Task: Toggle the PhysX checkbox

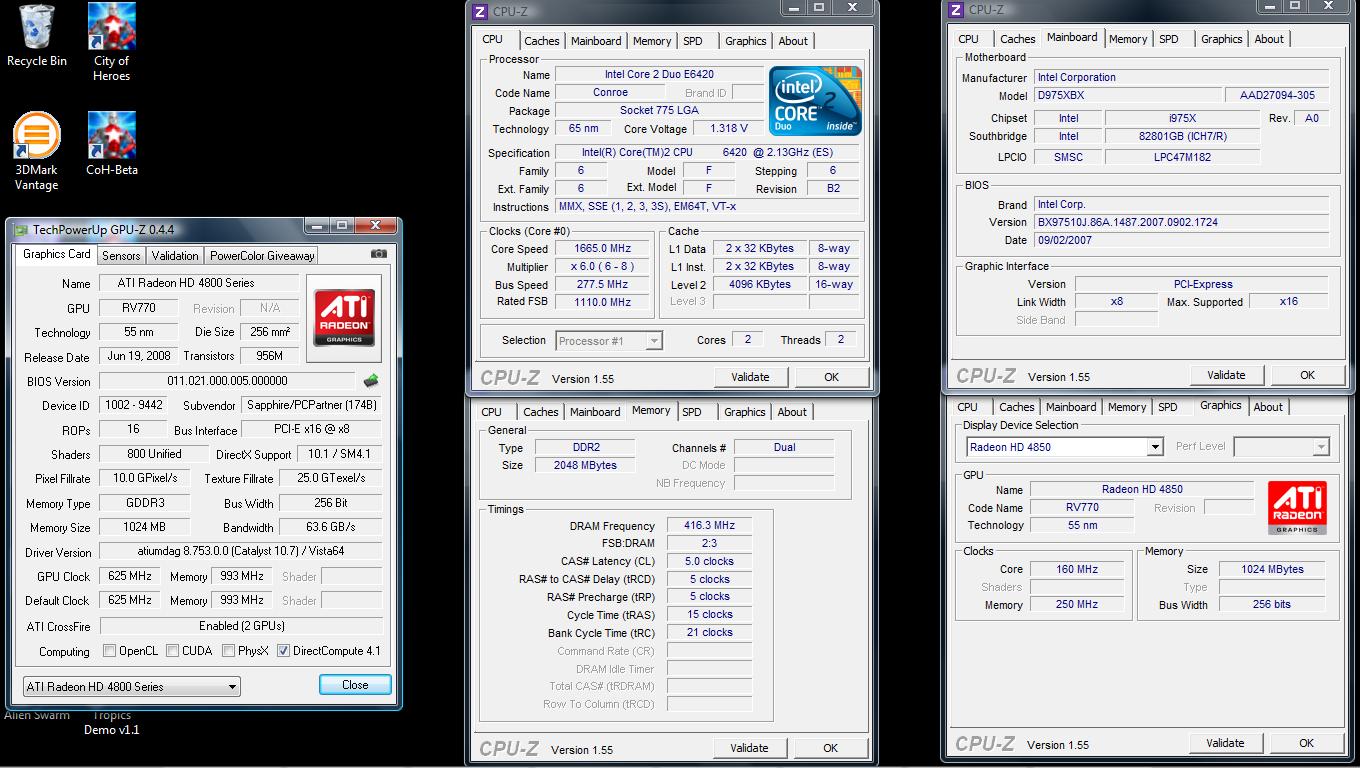Action: pos(228,651)
